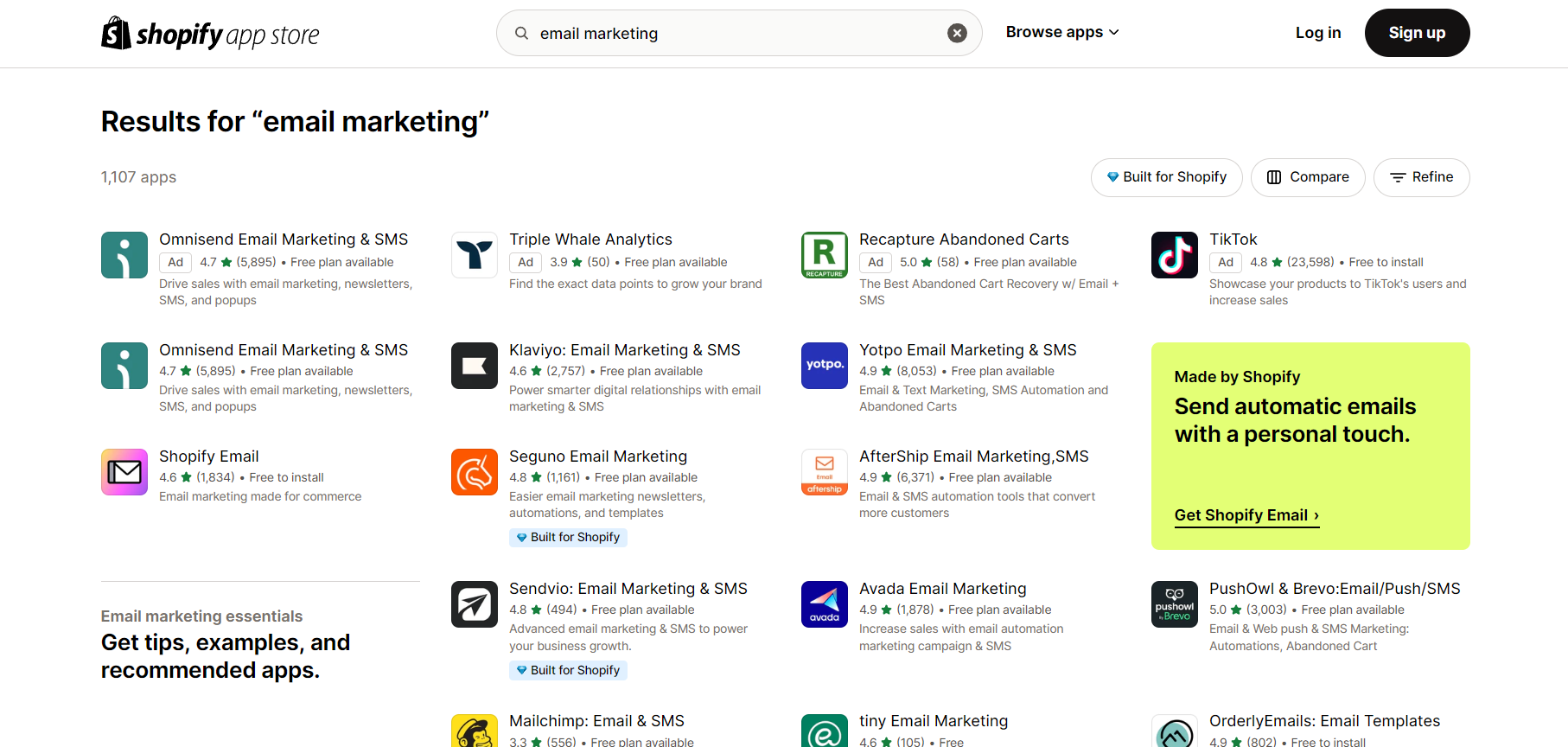Open AfterShip Email Marketing,SMS title link
1568x747 pixels.
coord(973,456)
